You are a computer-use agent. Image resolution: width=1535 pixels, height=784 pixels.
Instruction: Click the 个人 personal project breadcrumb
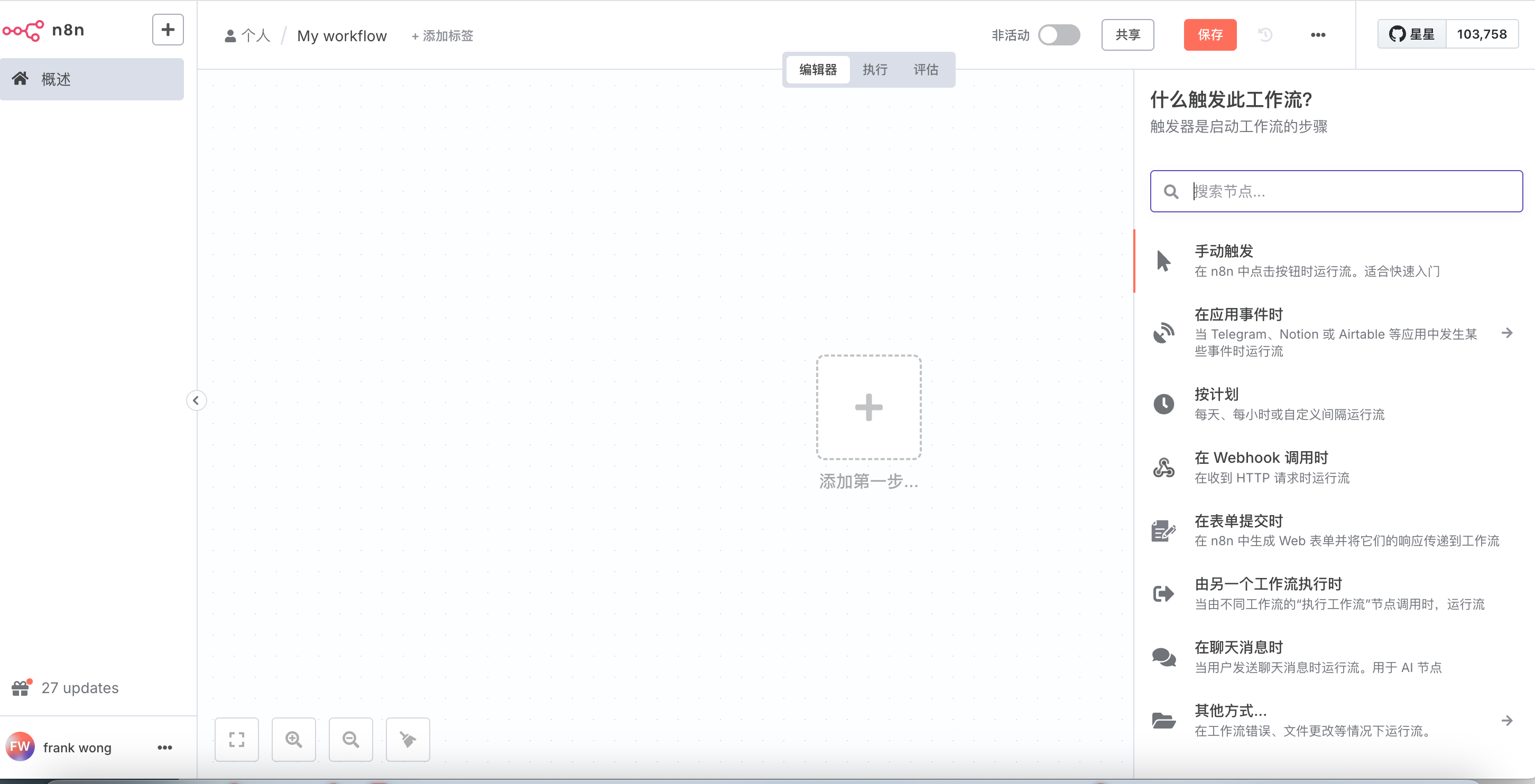pyautogui.click(x=248, y=36)
